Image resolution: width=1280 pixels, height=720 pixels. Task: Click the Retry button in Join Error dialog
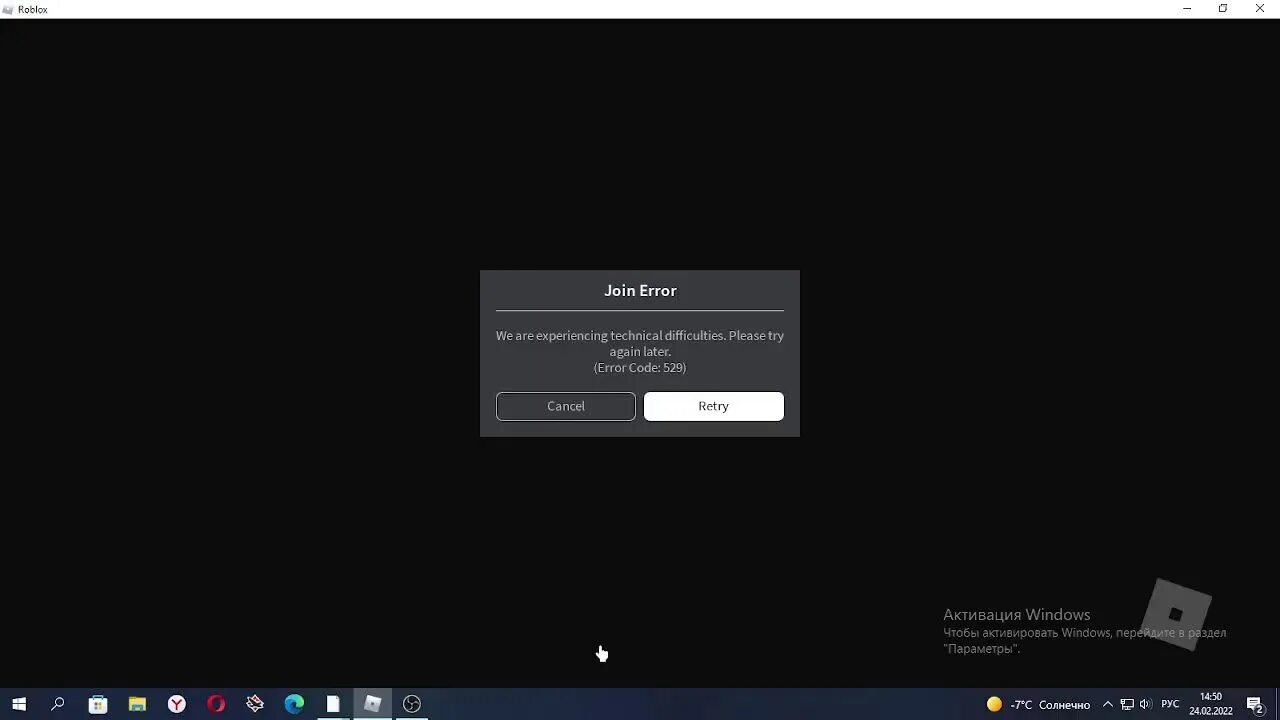click(714, 406)
